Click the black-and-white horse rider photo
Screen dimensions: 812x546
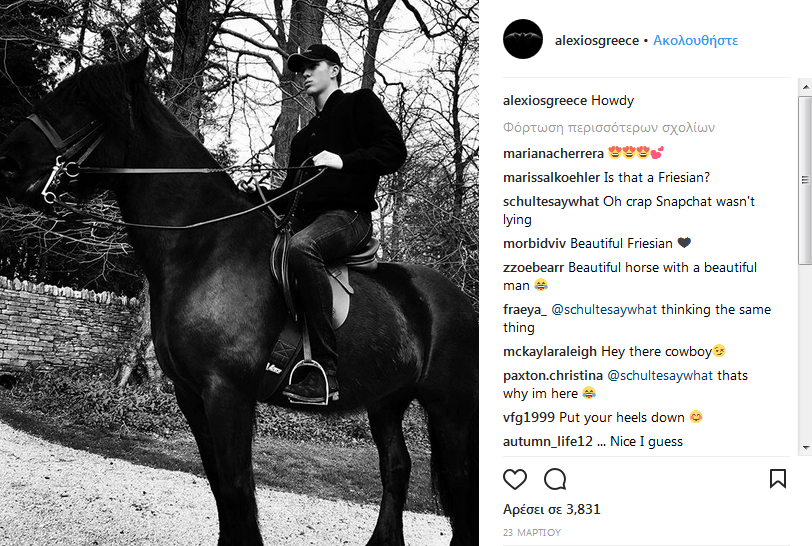click(x=239, y=273)
